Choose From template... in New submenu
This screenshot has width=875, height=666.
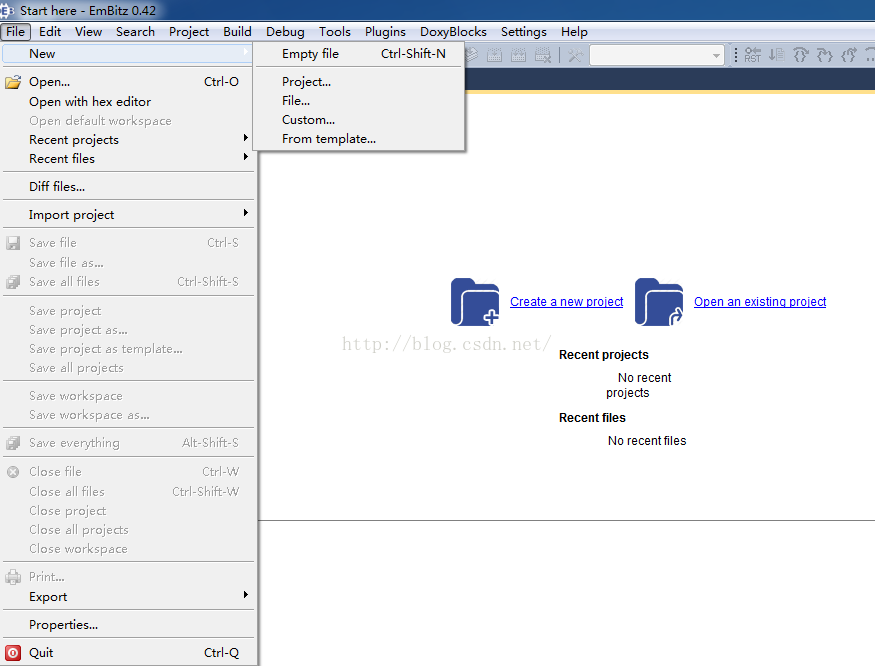(359, 138)
